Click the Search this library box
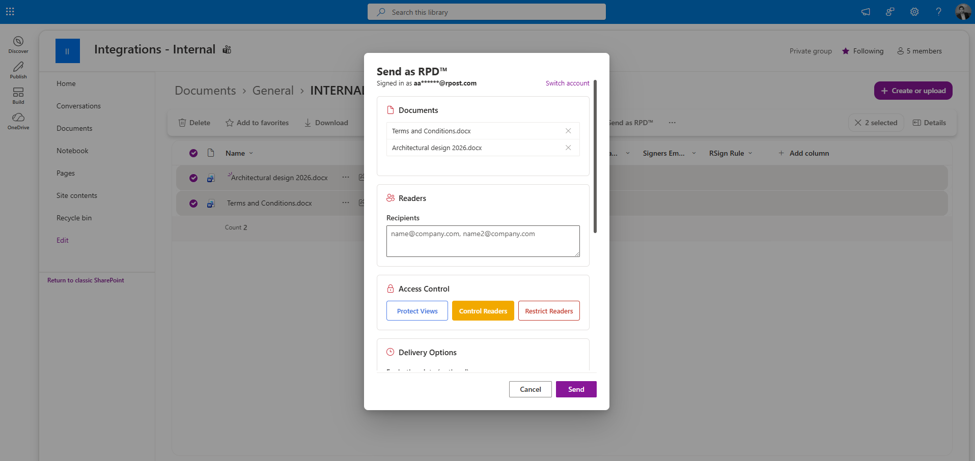This screenshot has height=461, width=975. pyautogui.click(x=486, y=12)
